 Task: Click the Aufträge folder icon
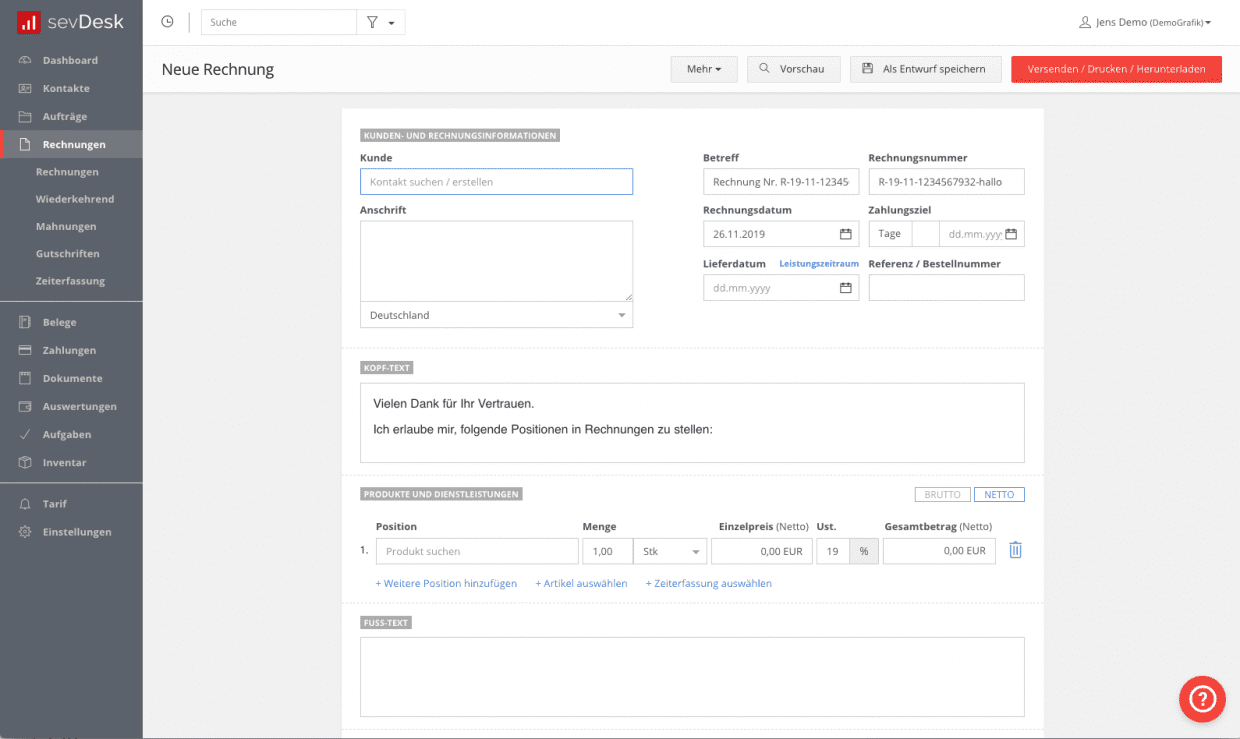coord(25,117)
